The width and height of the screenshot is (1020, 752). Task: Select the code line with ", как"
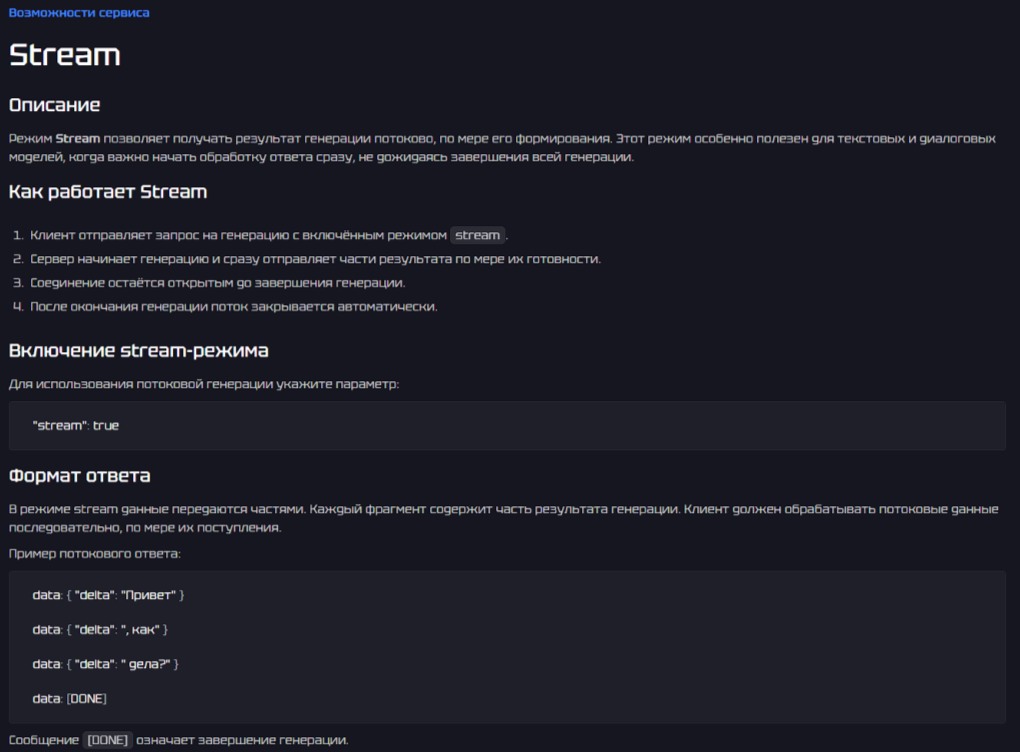[x=100, y=630]
